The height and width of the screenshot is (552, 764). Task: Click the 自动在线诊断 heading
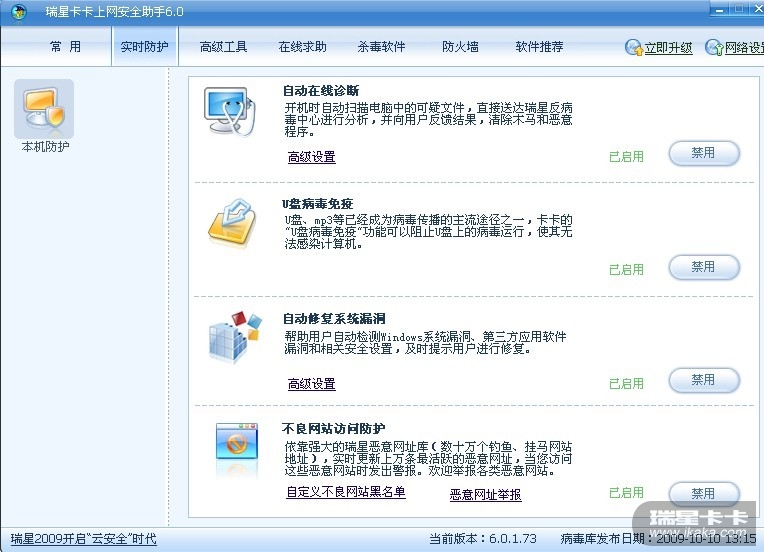tap(321, 91)
